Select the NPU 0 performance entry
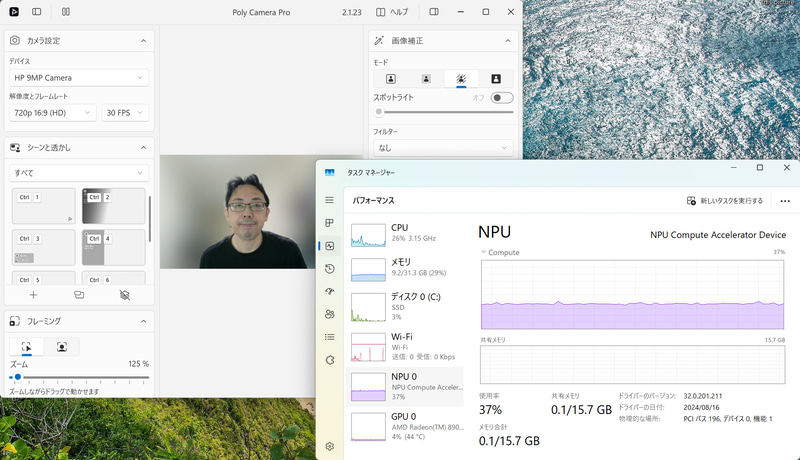Image resolution: width=800 pixels, height=460 pixels. pyautogui.click(x=405, y=387)
